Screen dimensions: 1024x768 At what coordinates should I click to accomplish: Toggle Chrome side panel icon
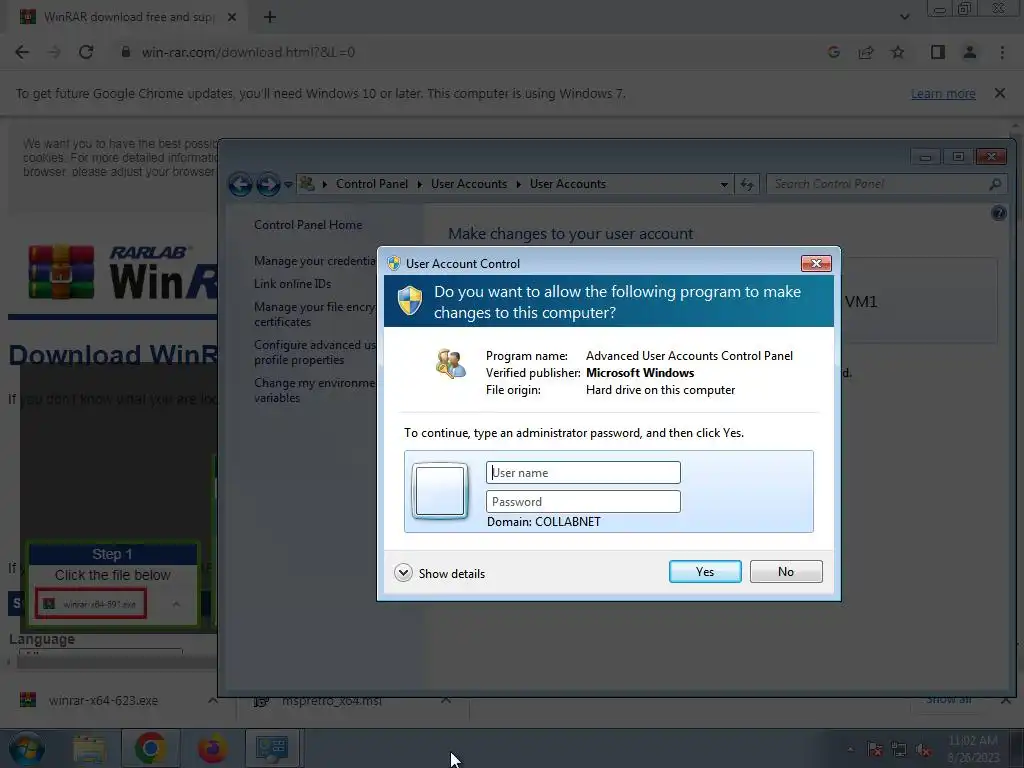click(938, 52)
